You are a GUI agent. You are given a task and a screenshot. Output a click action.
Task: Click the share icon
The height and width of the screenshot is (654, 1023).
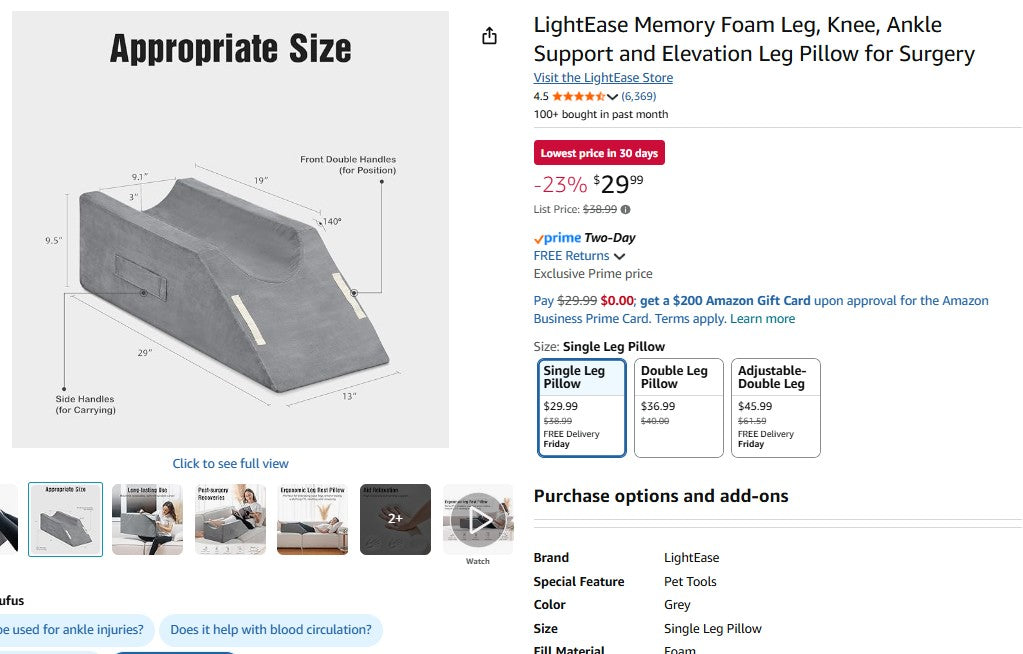point(489,34)
